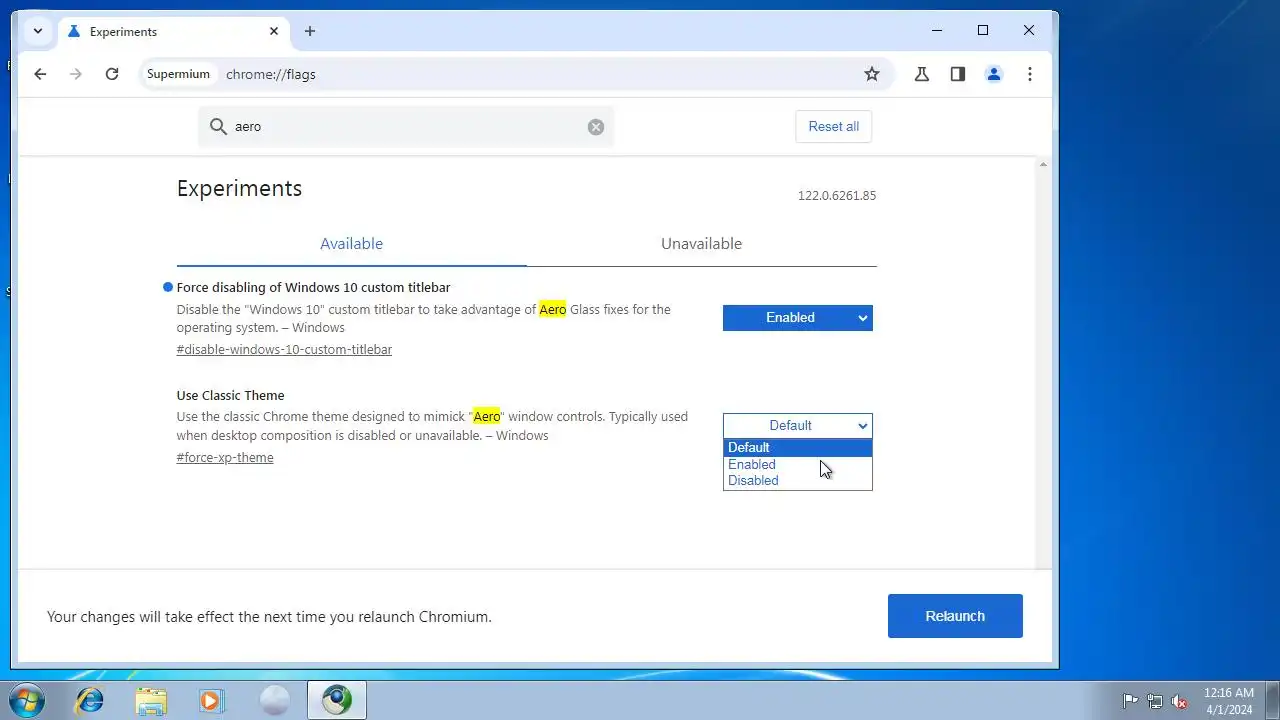The width and height of the screenshot is (1280, 720).
Task: Open a new tab with plus button
Action: (x=310, y=31)
